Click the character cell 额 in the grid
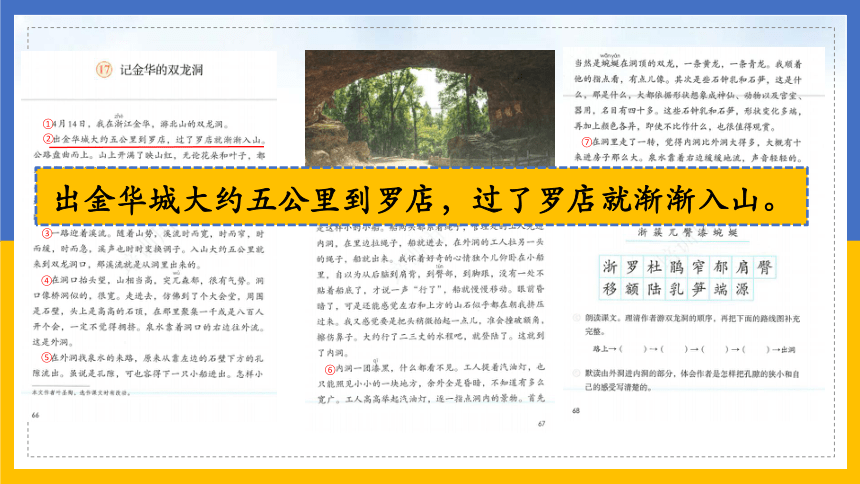This screenshot has width=860, height=484. click(632, 289)
